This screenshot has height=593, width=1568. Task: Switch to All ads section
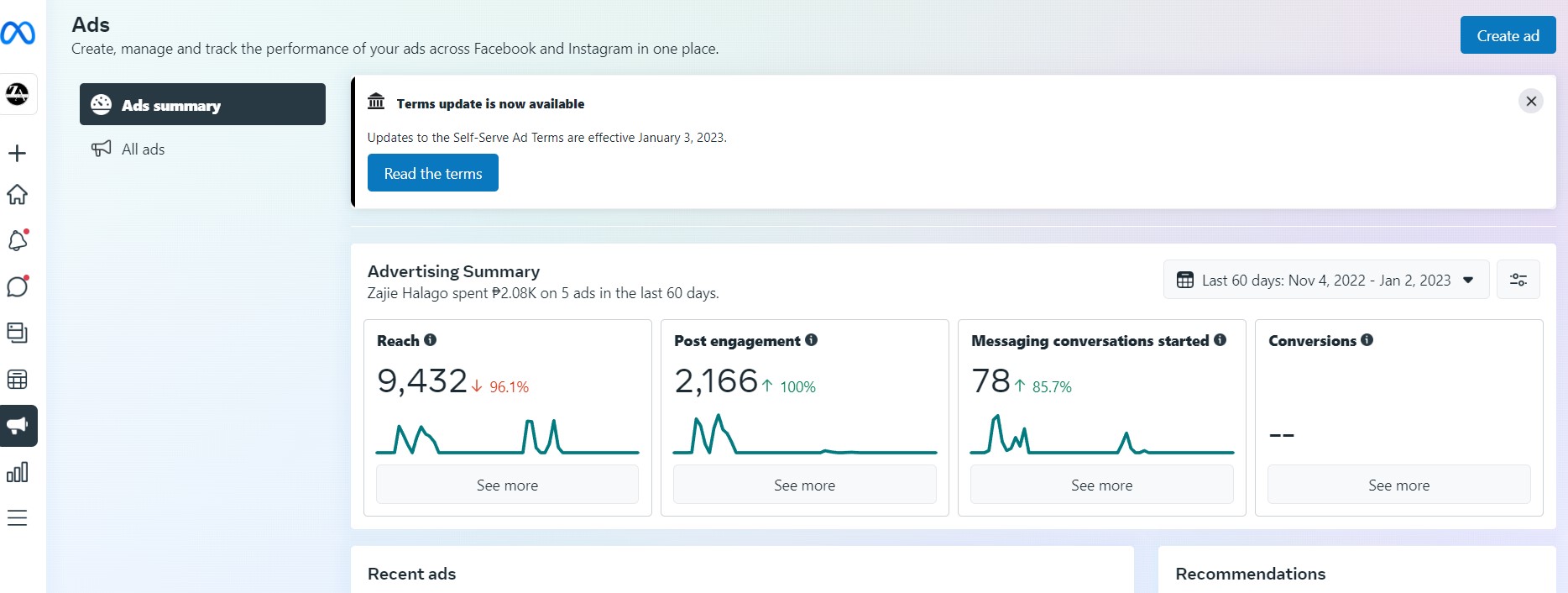coord(143,150)
